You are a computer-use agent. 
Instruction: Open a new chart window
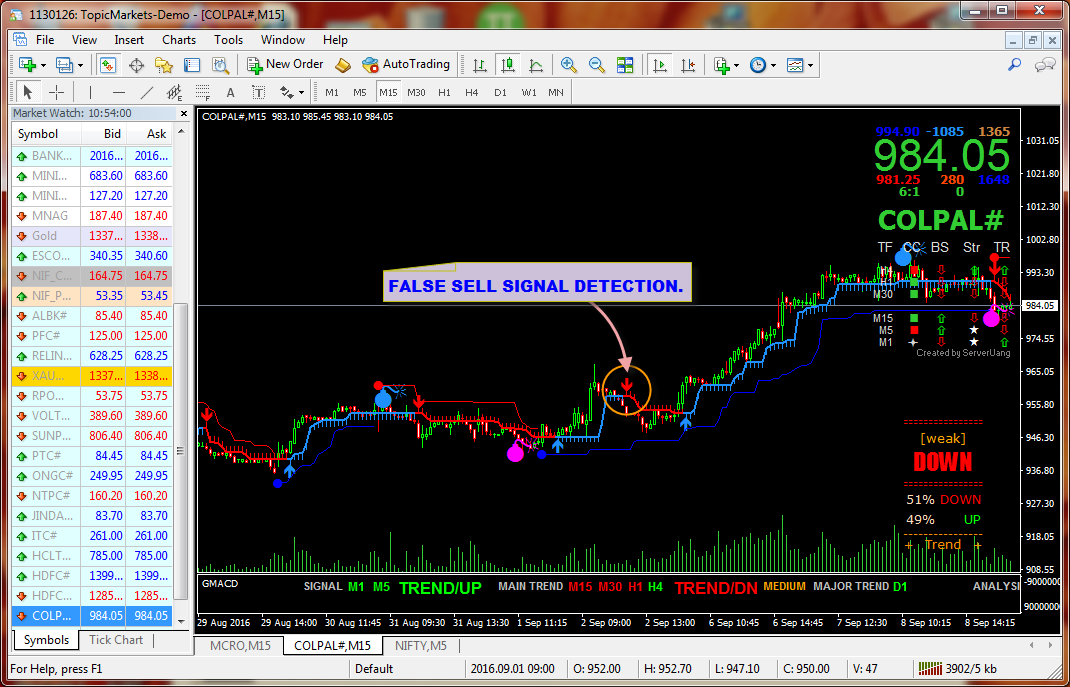27,65
